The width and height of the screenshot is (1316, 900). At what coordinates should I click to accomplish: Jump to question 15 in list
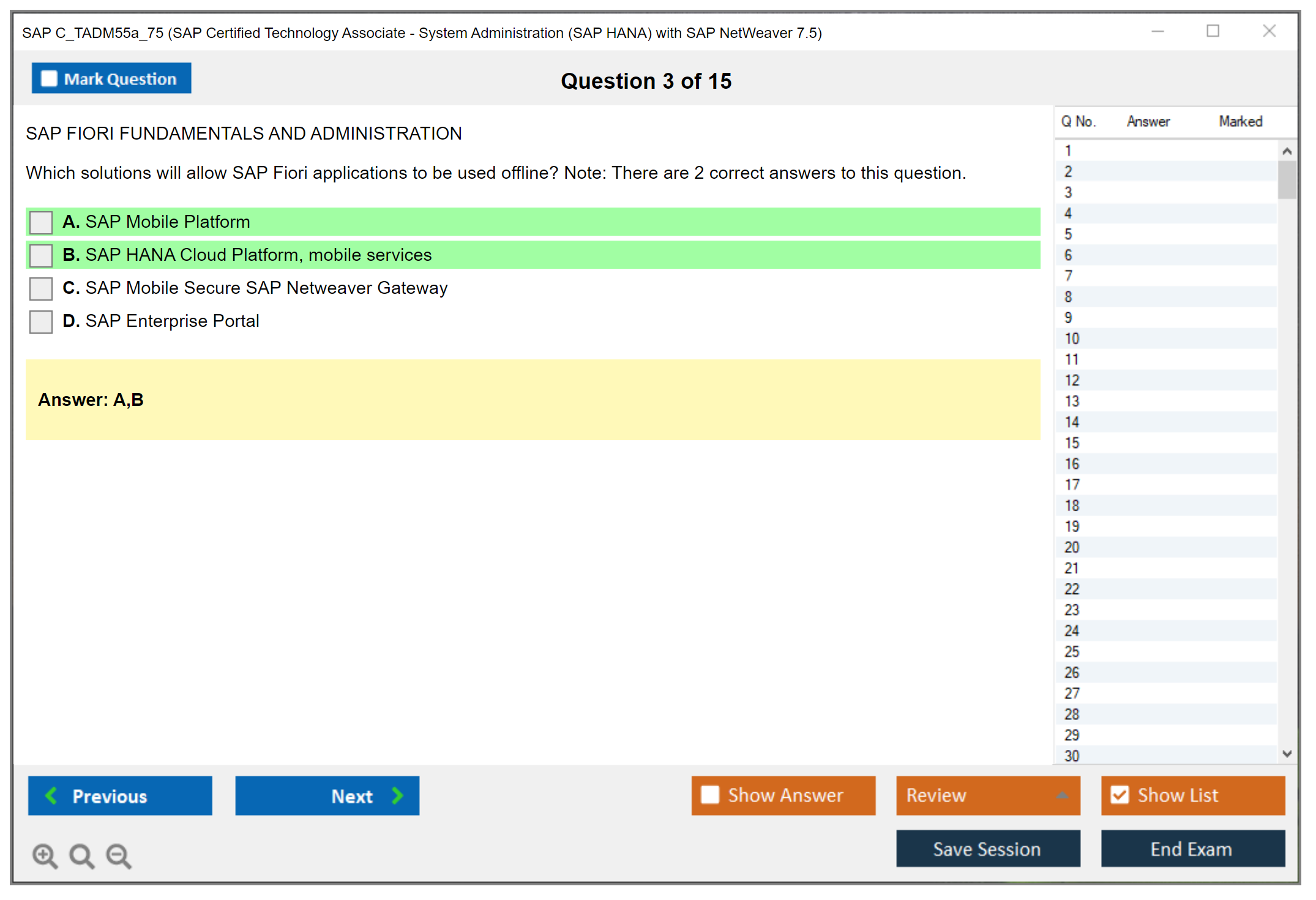point(1072,443)
